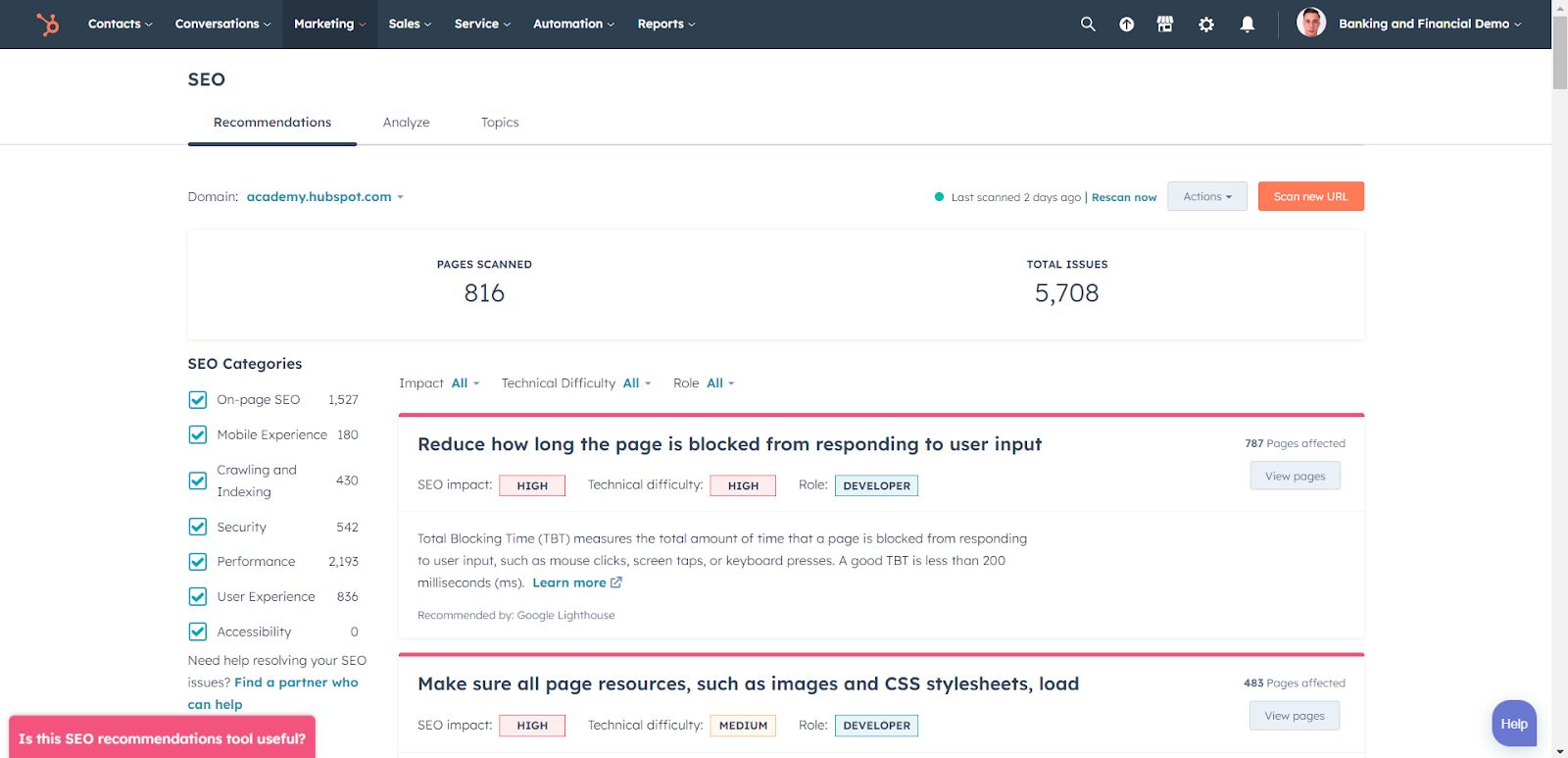
Task: Click the SEO recommendations tool useful feedback banner
Action: coord(163,738)
